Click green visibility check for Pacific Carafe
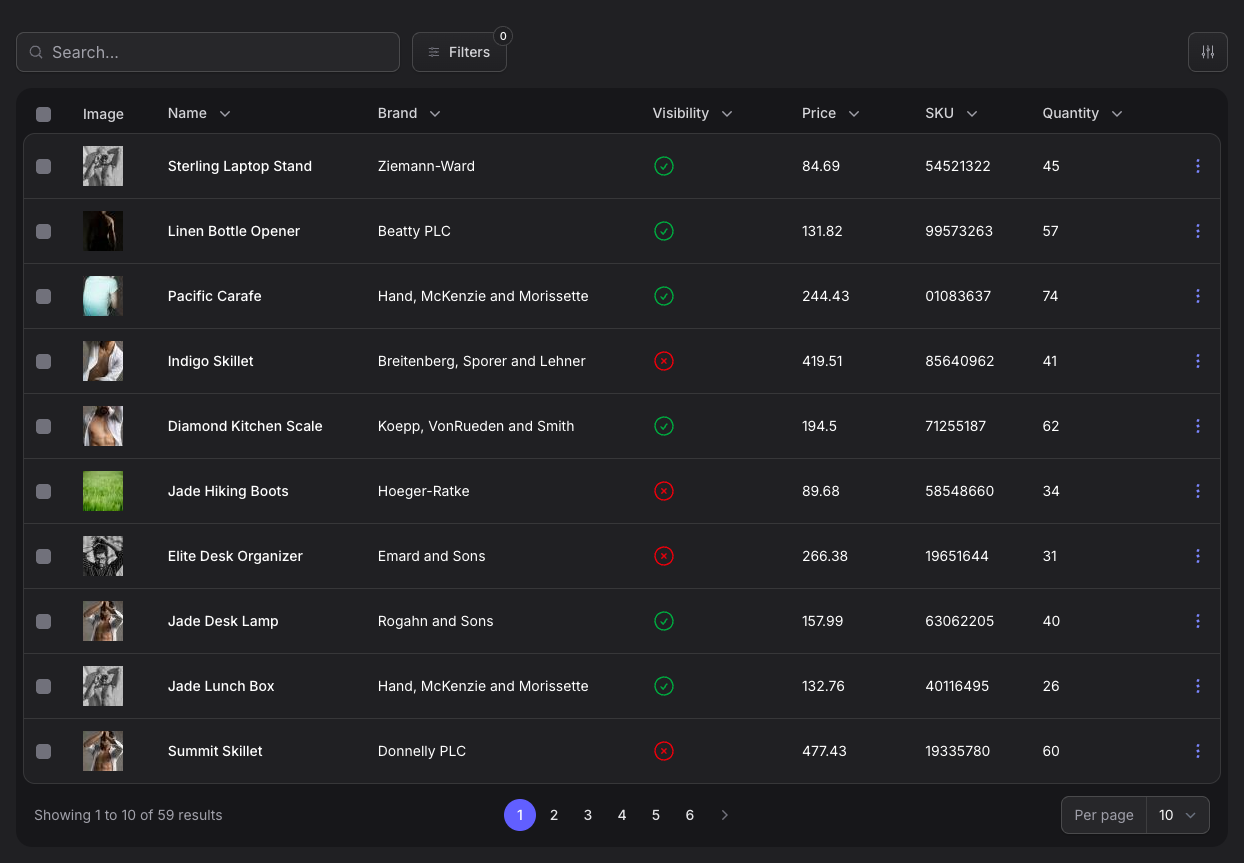 click(x=664, y=296)
